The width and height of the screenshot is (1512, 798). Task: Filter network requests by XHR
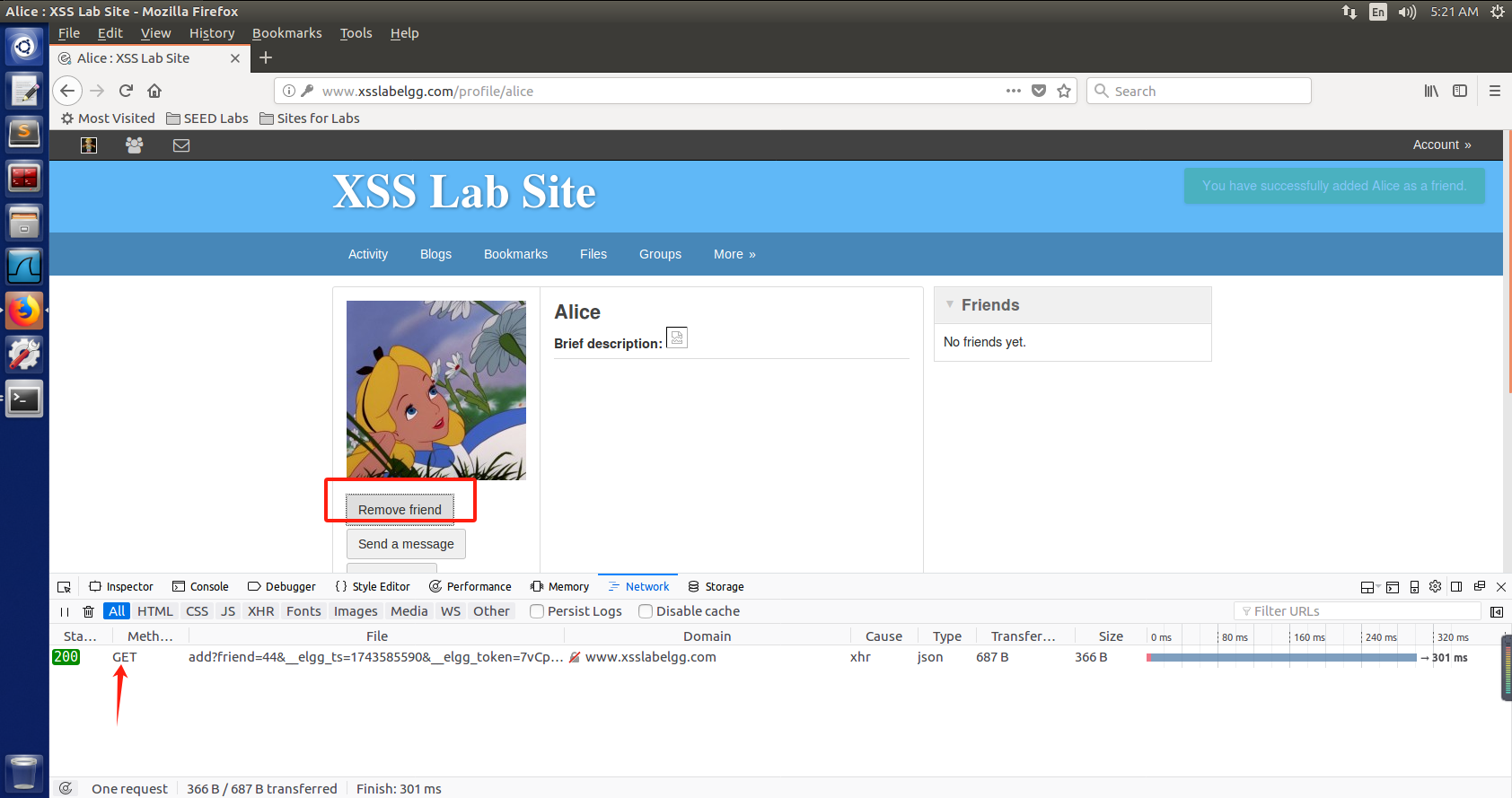pyautogui.click(x=261, y=611)
